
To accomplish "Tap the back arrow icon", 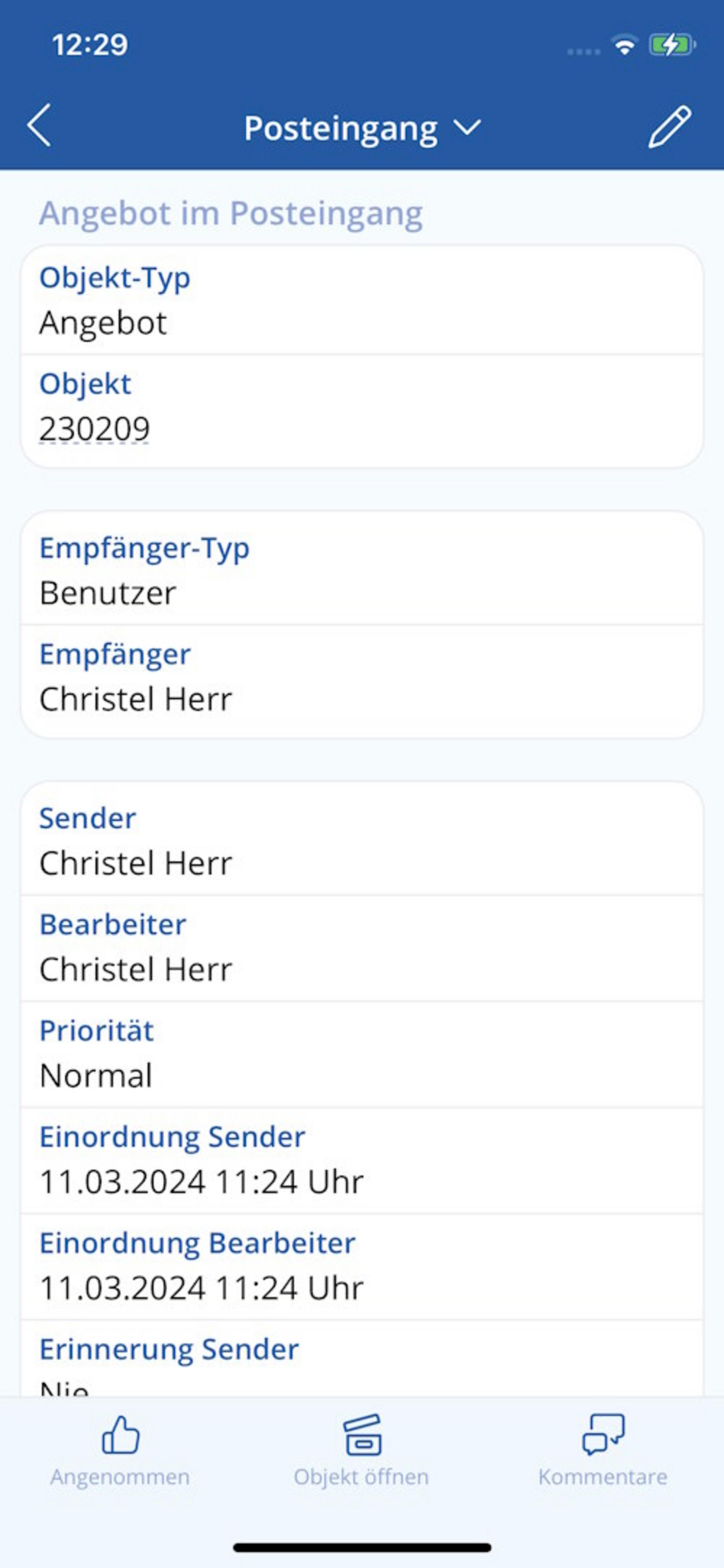I will click(40, 126).
